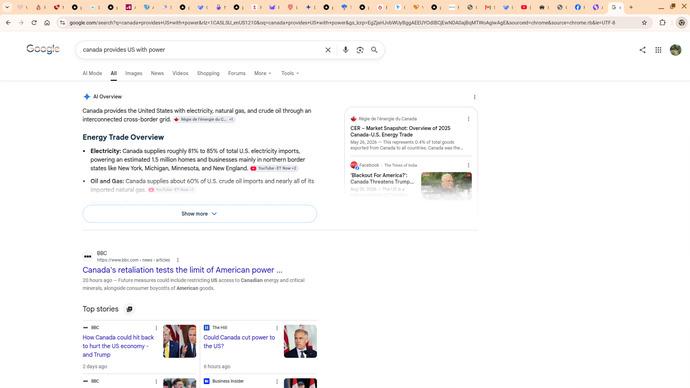Screen dimensions: 690x388
Task: Select the Shopping search tab
Action: pos(208,73)
